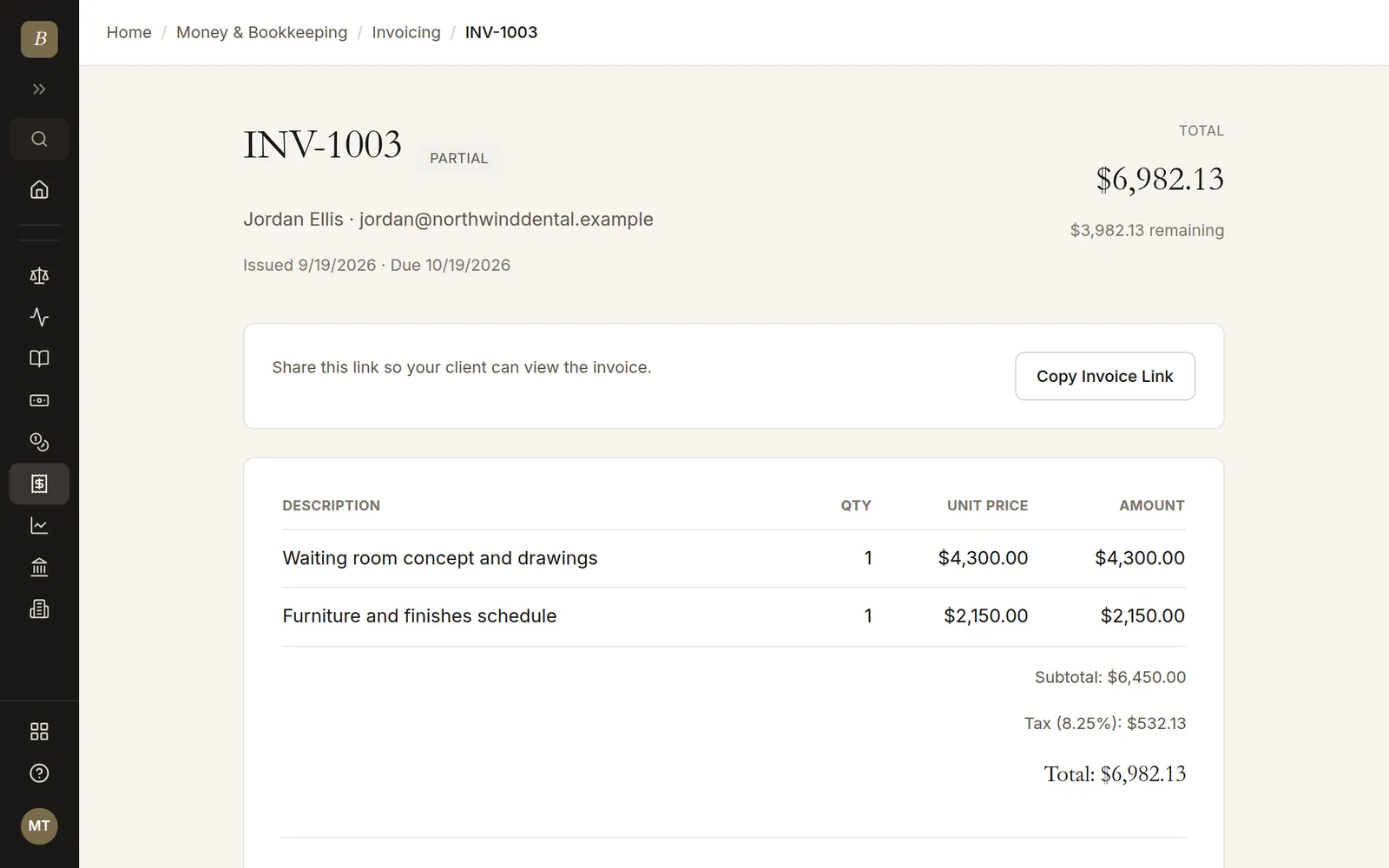Click the share link description text
This screenshot has width=1389, height=868.
462,367
